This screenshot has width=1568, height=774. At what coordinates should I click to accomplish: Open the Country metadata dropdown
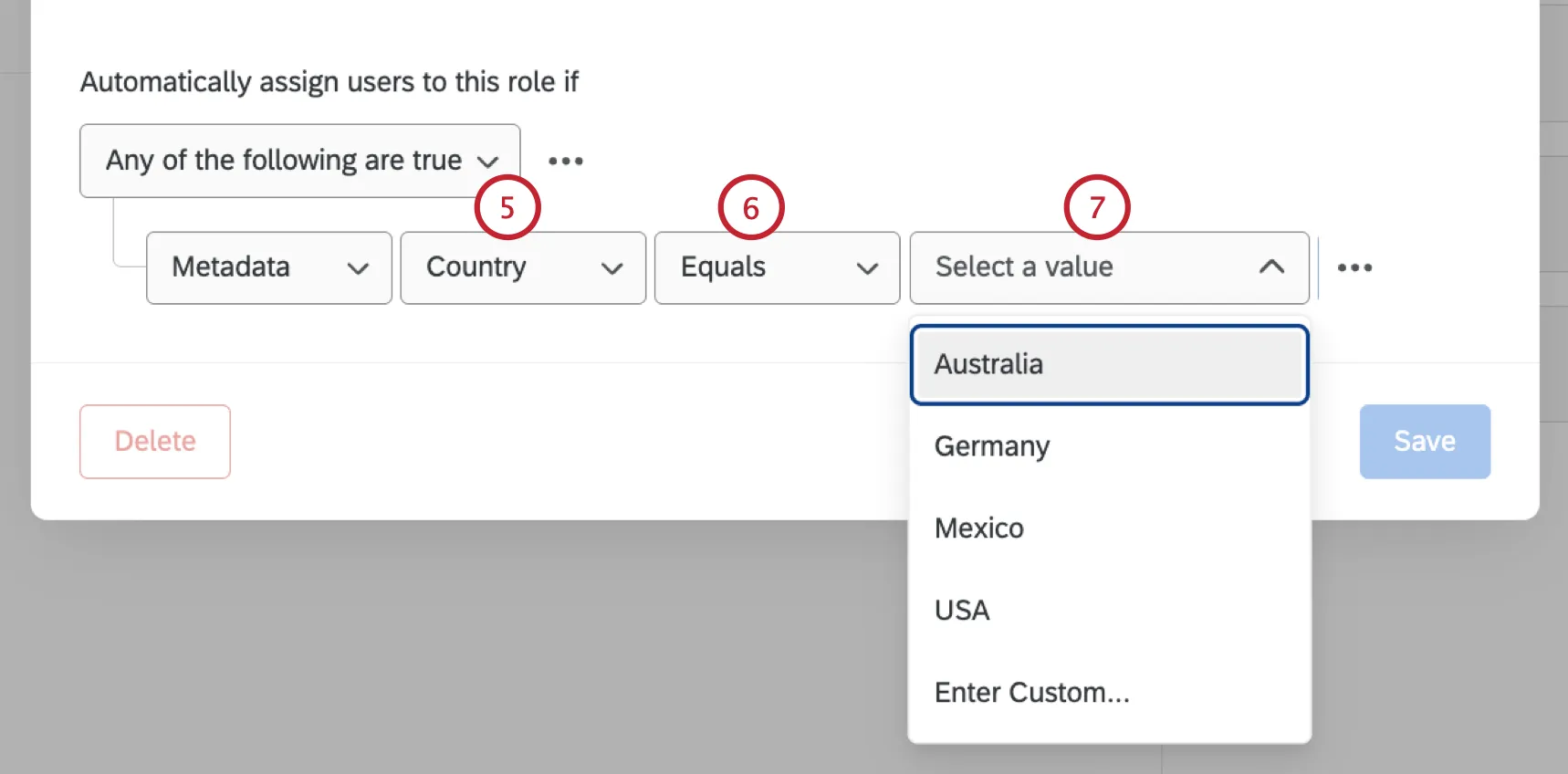[522, 267]
